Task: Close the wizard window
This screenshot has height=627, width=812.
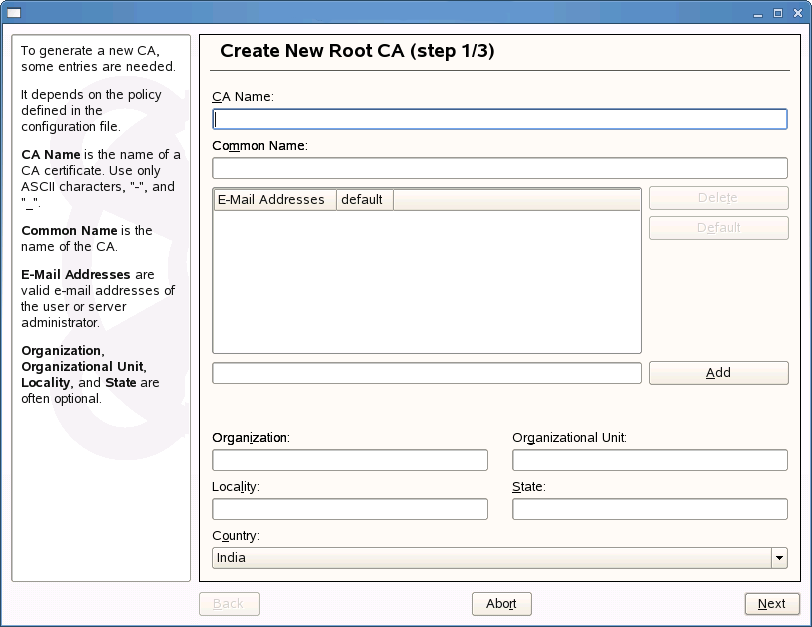Action: pyautogui.click(x=798, y=13)
